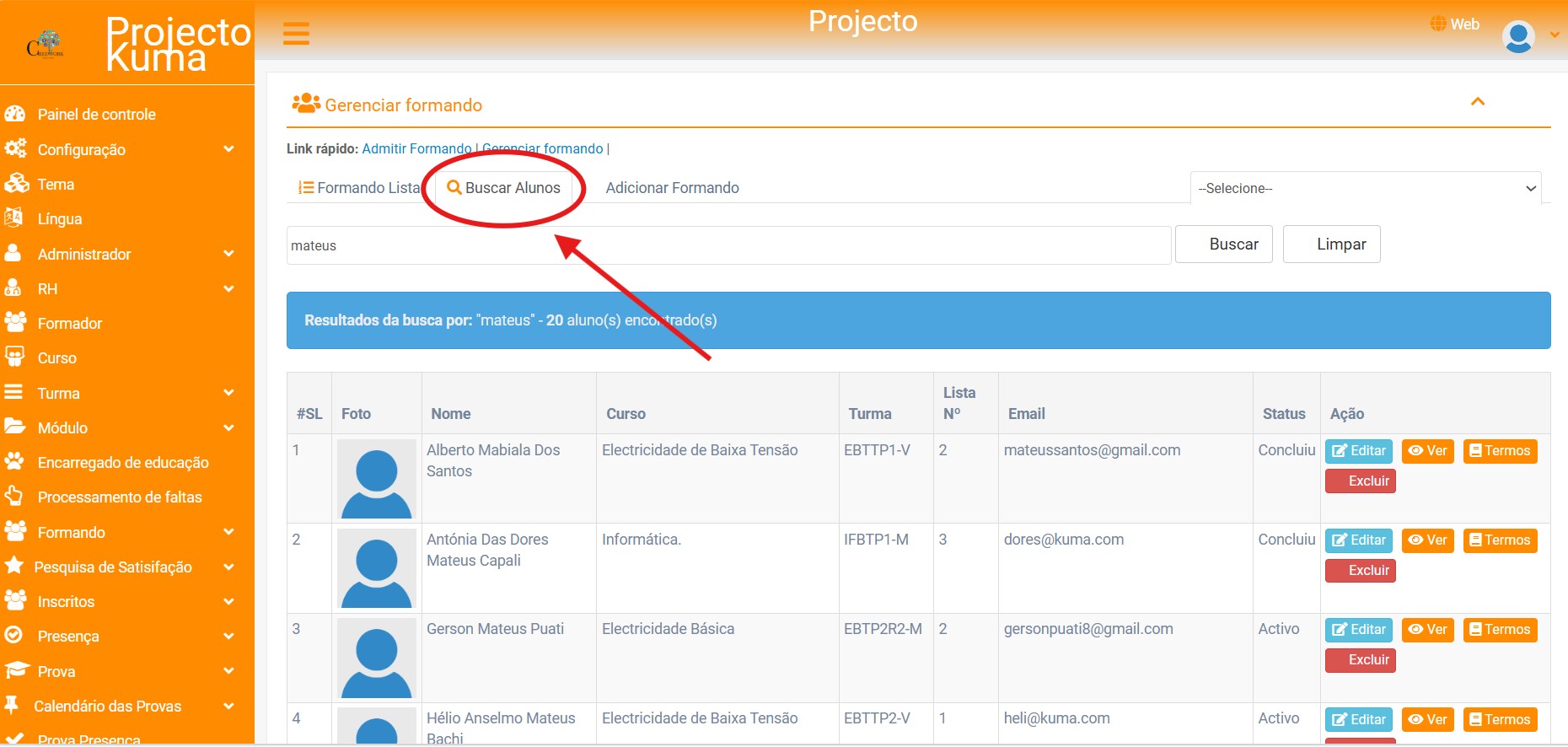Click Ver button for Gerson Mateus Puati
The width and height of the screenshot is (1568, 747).
(x=1427, y=630)
